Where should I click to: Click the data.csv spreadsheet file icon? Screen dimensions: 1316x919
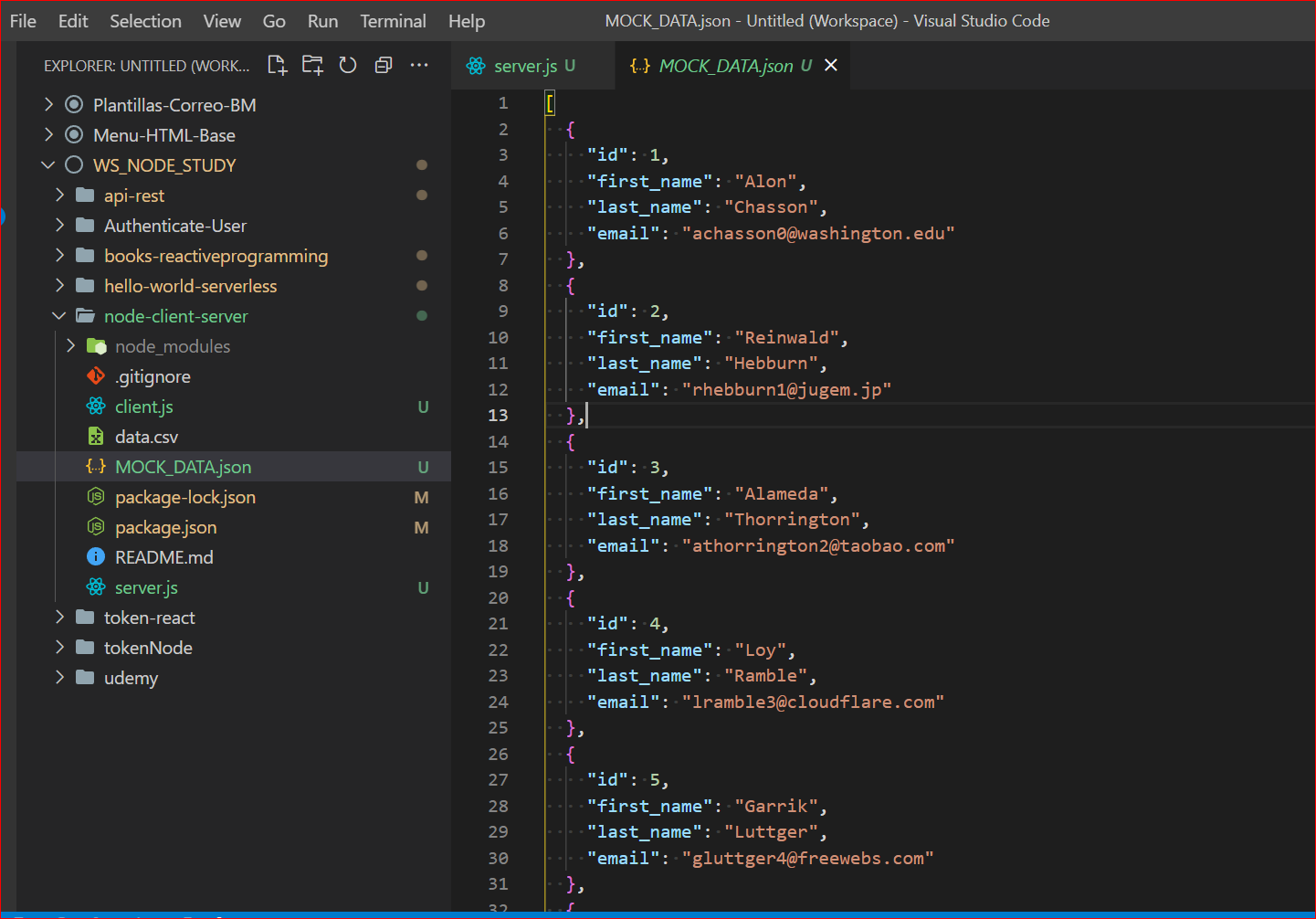click(96, 437)
